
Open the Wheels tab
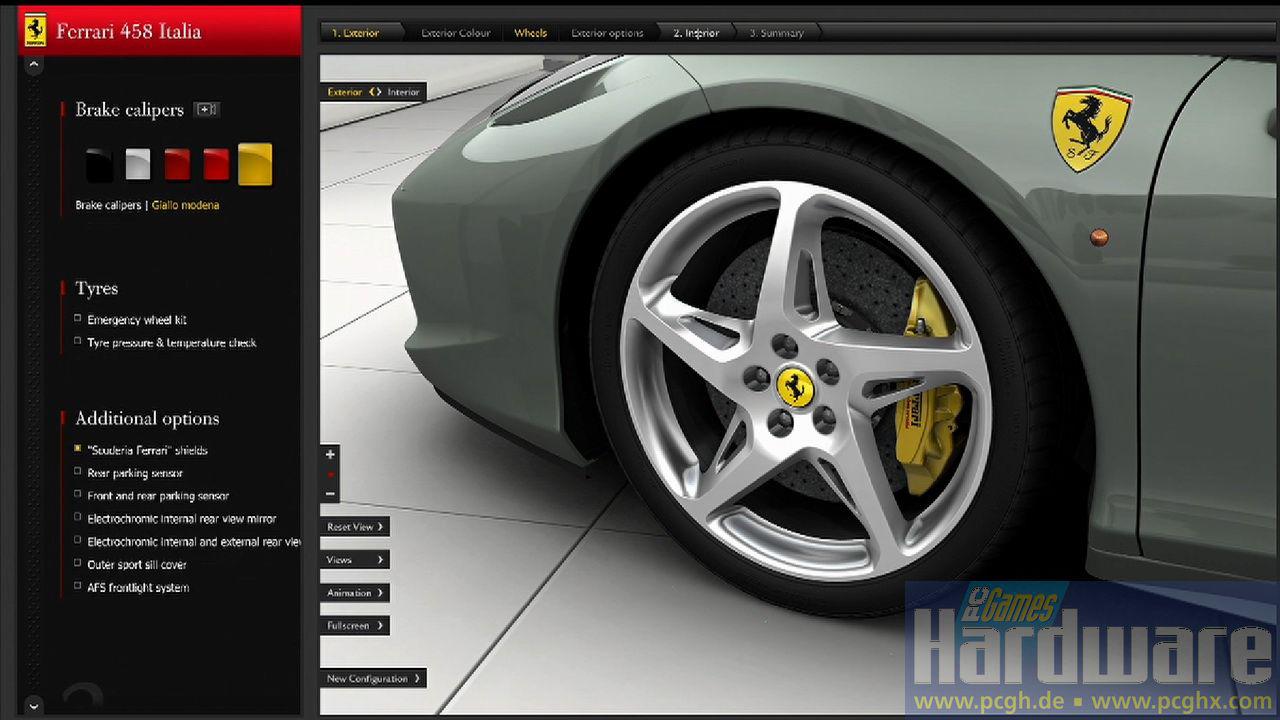(530, 33)
